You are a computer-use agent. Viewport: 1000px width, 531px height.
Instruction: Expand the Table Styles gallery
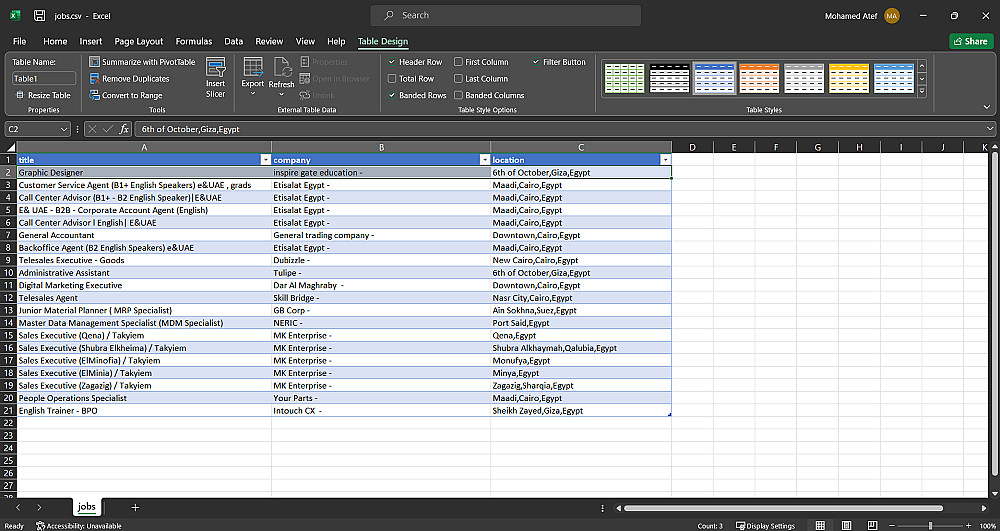click(x=922, y=92)
